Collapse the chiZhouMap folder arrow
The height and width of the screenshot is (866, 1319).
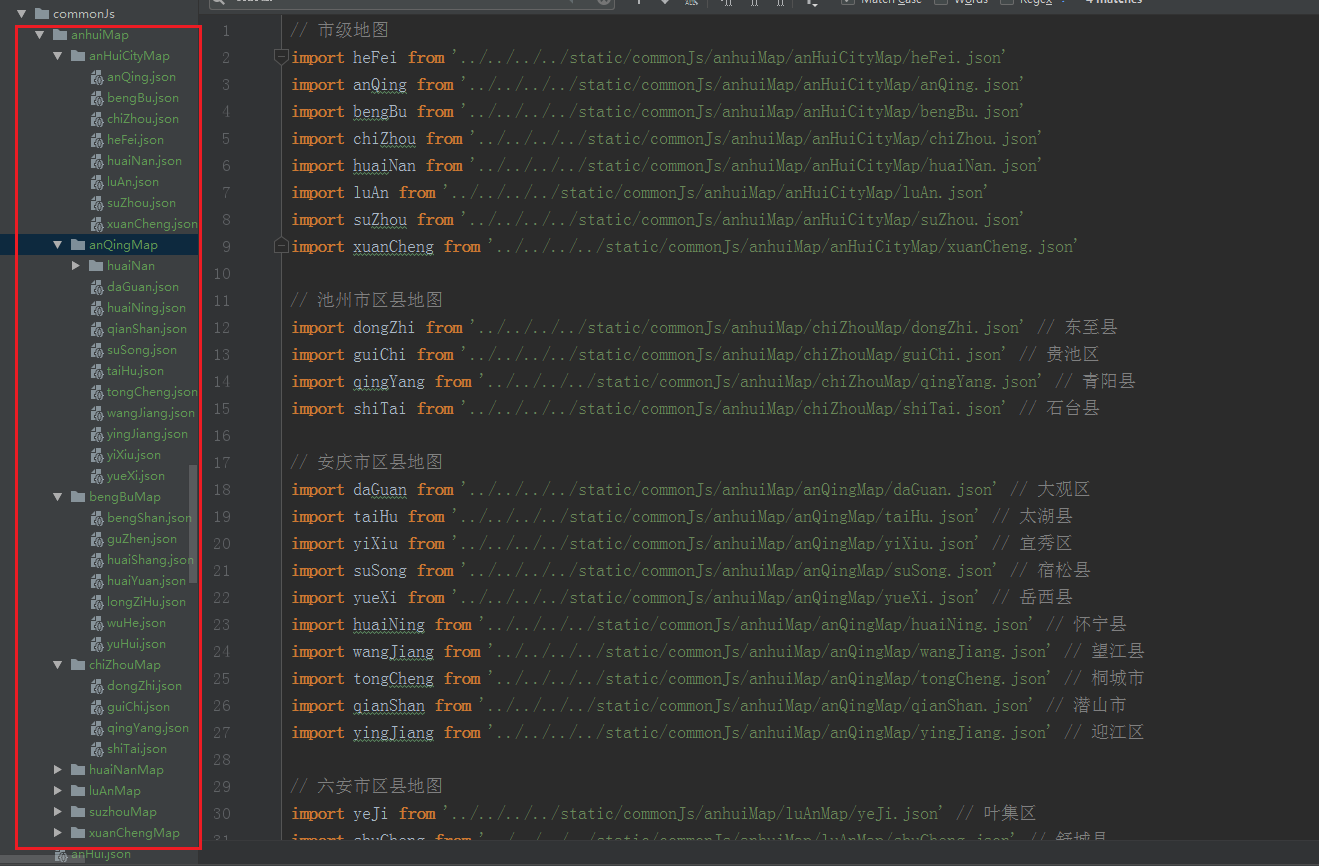coord(58,665)
